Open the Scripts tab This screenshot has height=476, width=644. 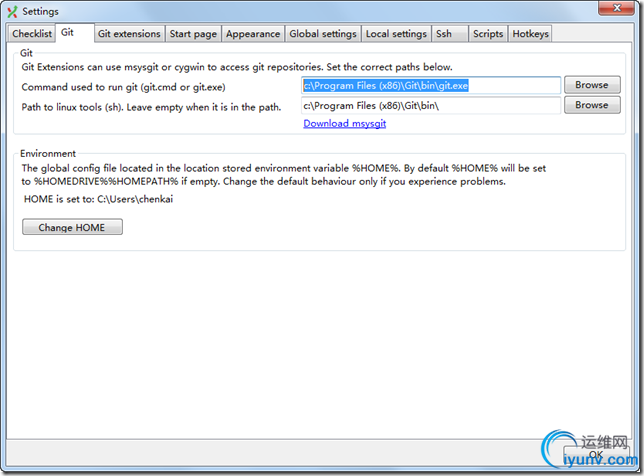(488, 34)
